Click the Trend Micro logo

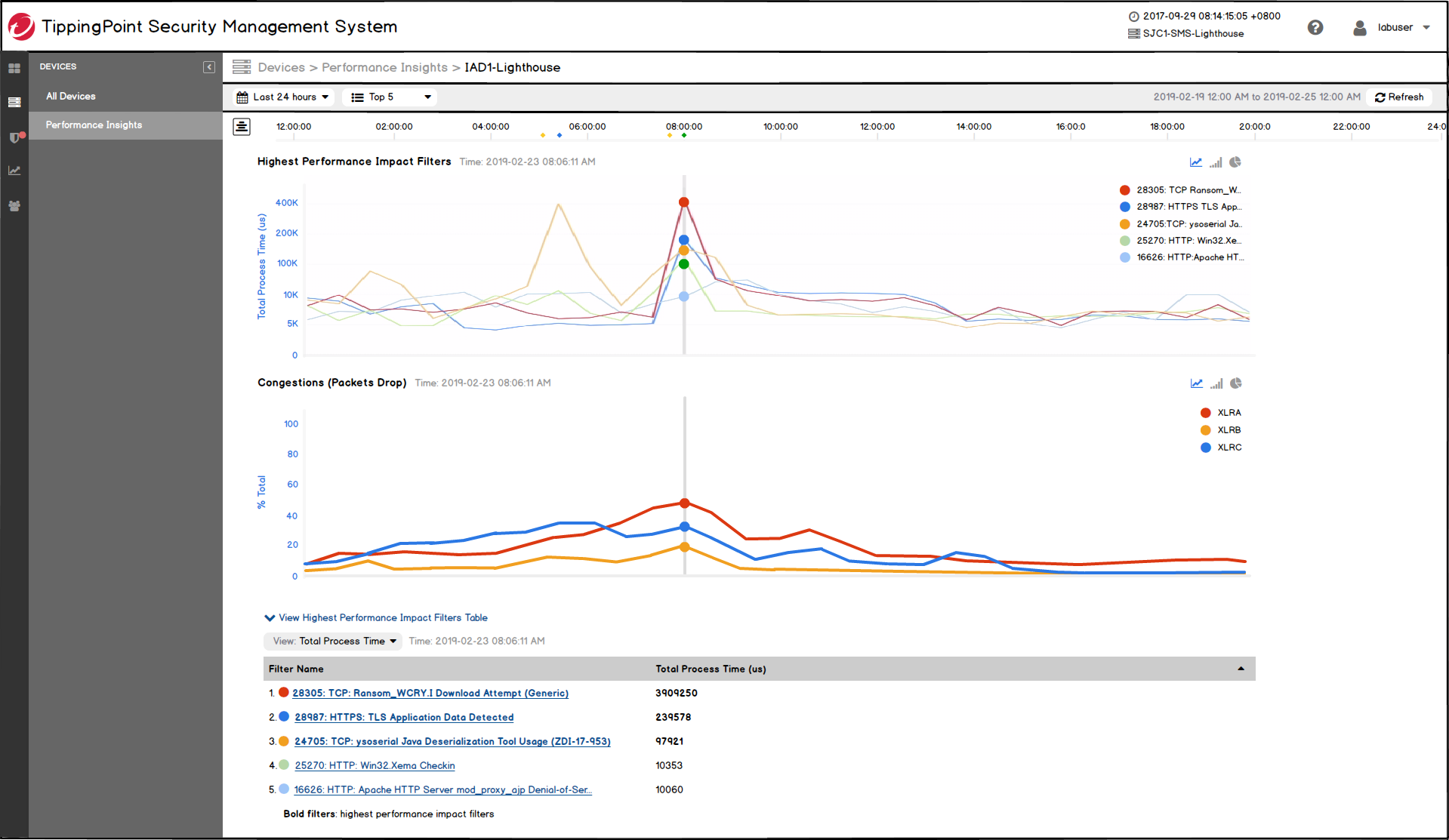21,26
